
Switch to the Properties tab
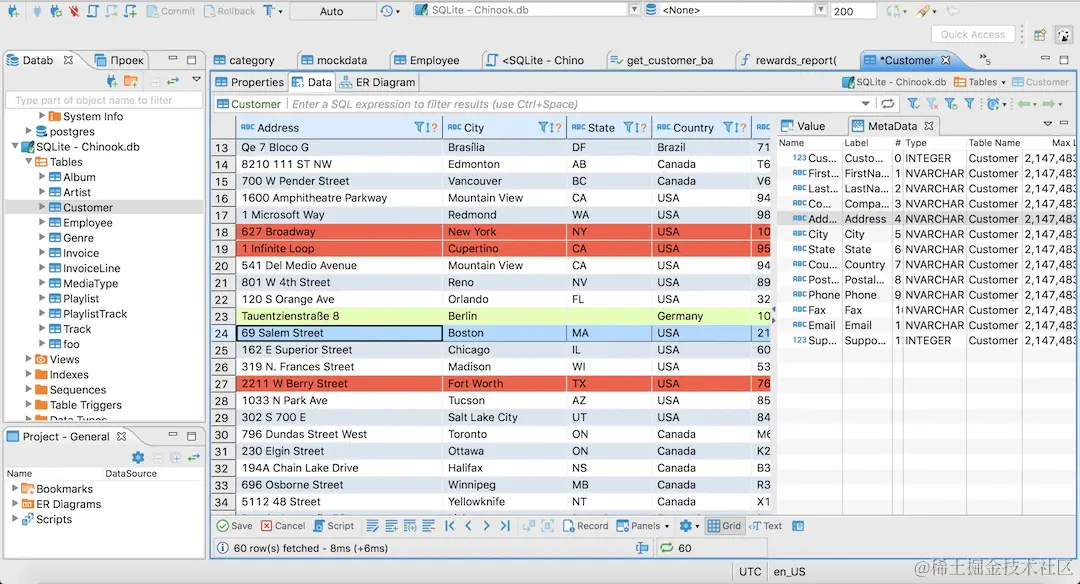(x=249, y=82)
